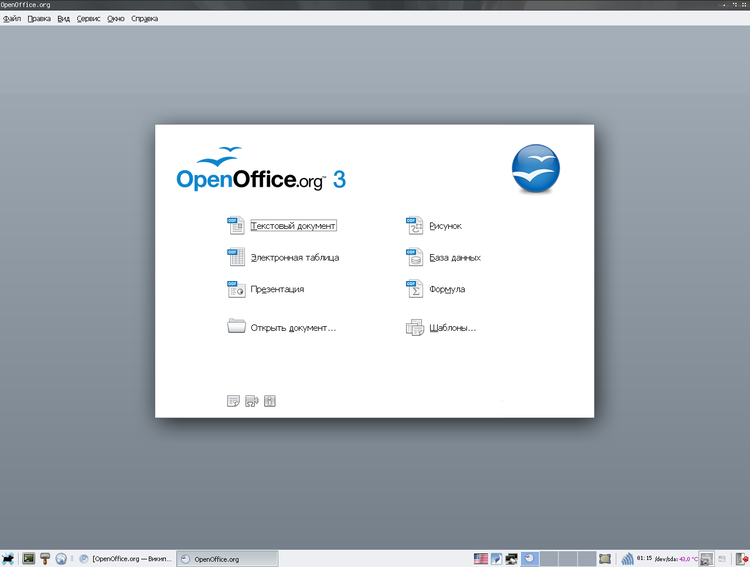
Task: Switch to the active first workspace in the pager
Action: tap(529, 558)
